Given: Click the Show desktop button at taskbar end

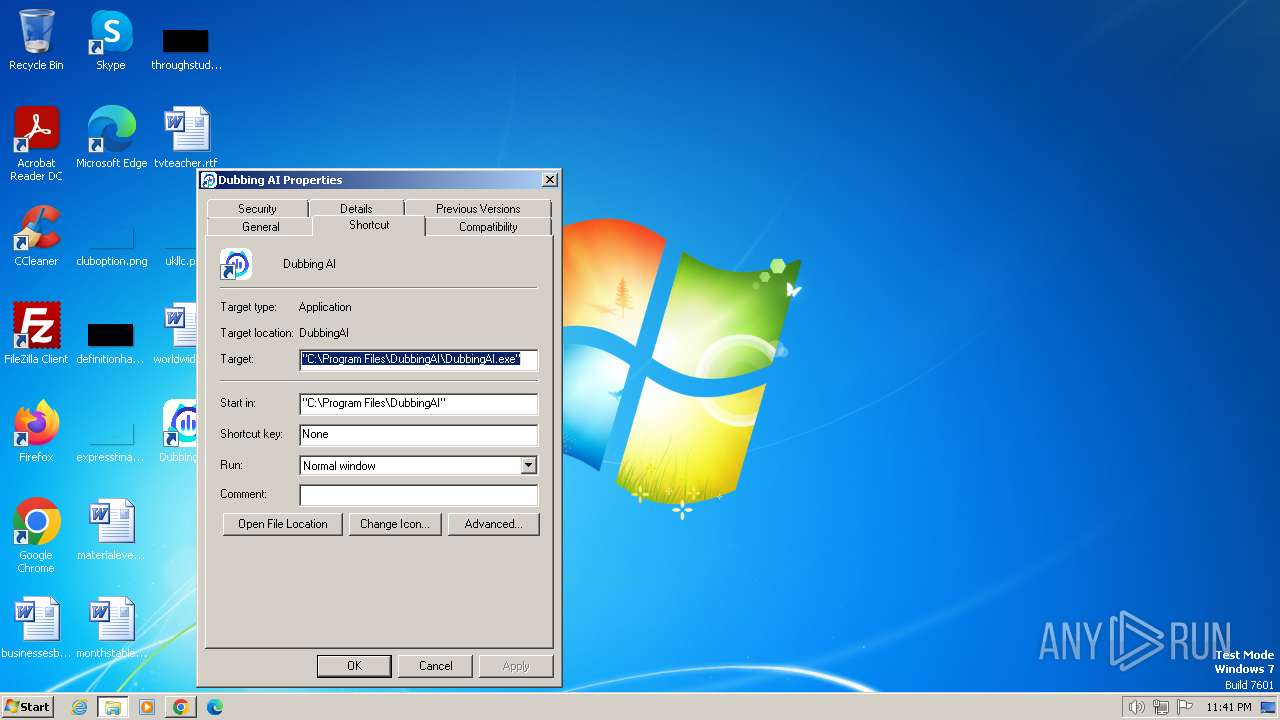Looking at the screenshot, I should [1268, 707].
